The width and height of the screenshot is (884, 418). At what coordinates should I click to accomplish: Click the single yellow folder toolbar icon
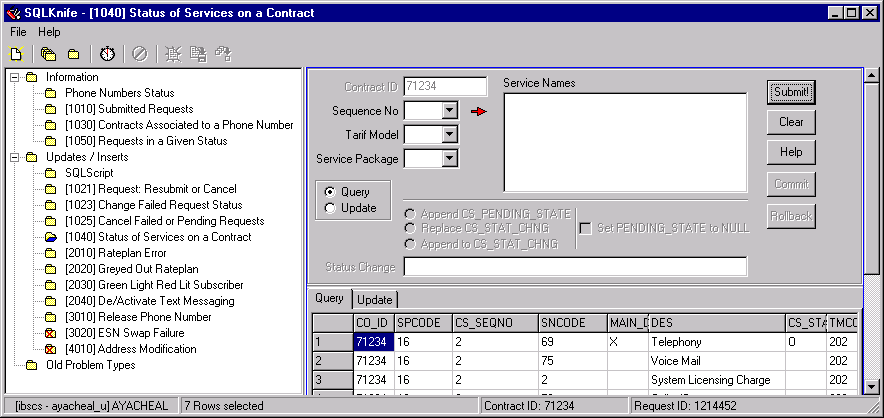tap(73, 54)
